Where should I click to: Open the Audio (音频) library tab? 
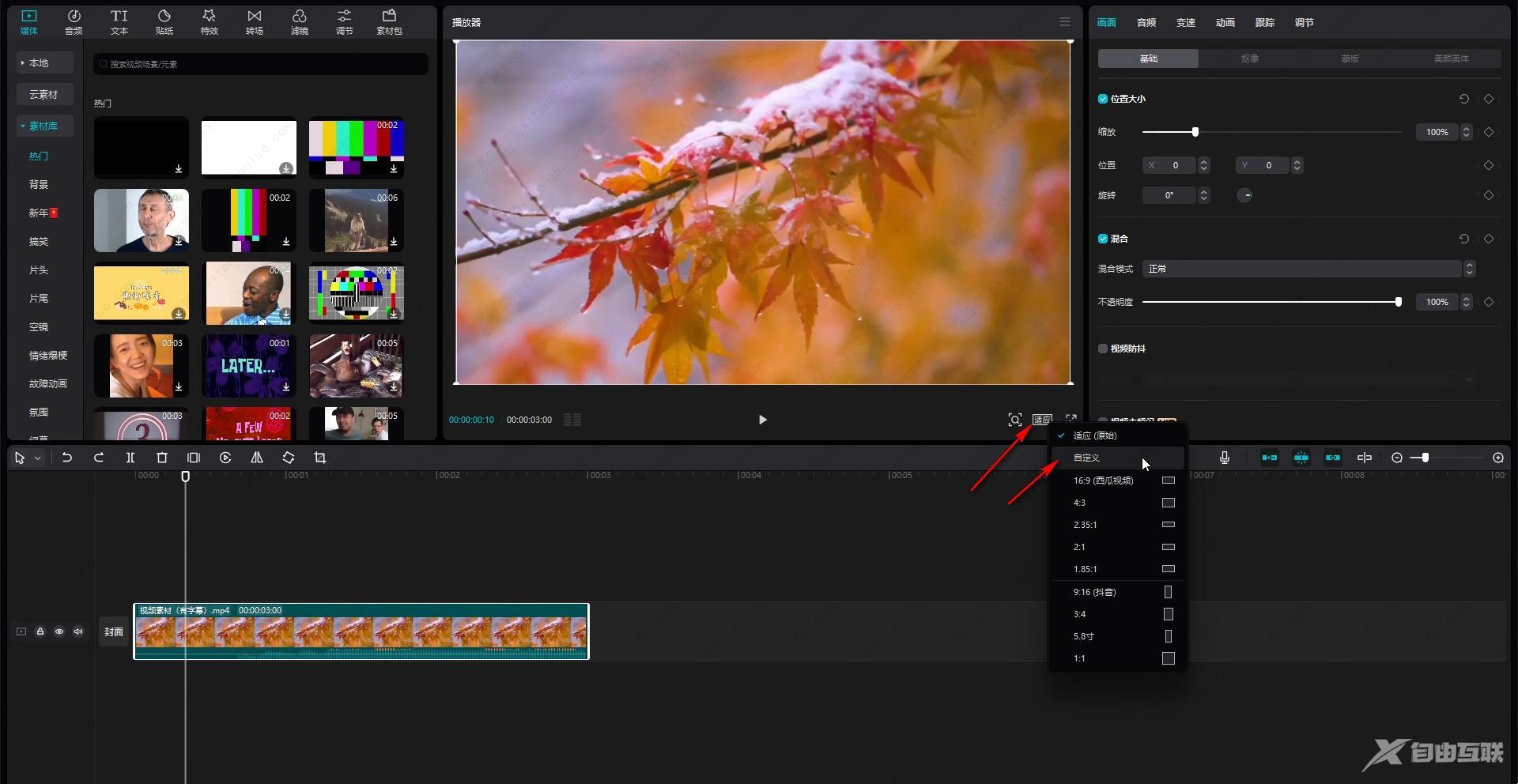pos(74,22)
